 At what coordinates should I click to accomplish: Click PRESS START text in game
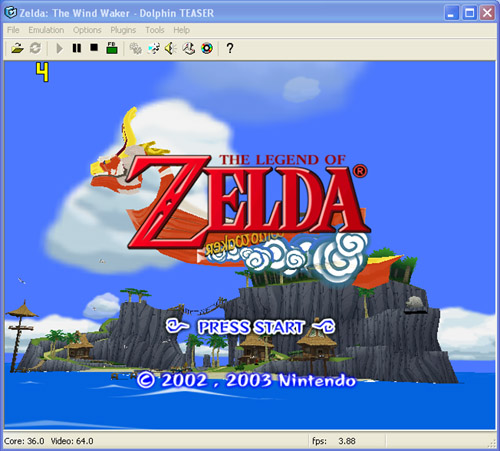[251, 327]
